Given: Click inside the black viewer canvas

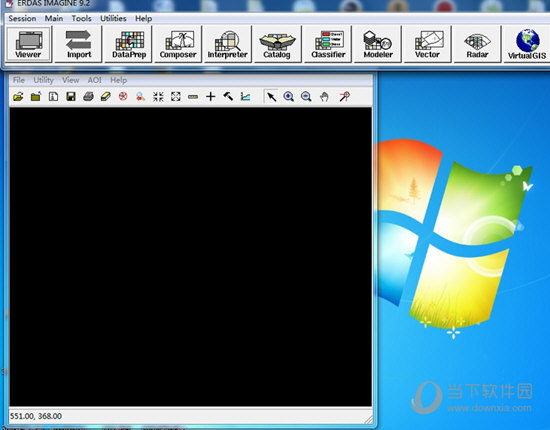Looking at the screenshot, I should tap(190, 257).
